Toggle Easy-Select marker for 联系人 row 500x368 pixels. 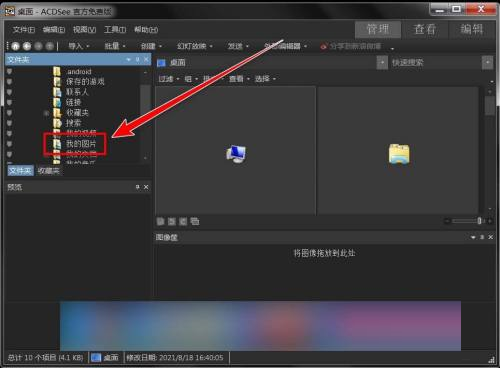coord(9,92)
